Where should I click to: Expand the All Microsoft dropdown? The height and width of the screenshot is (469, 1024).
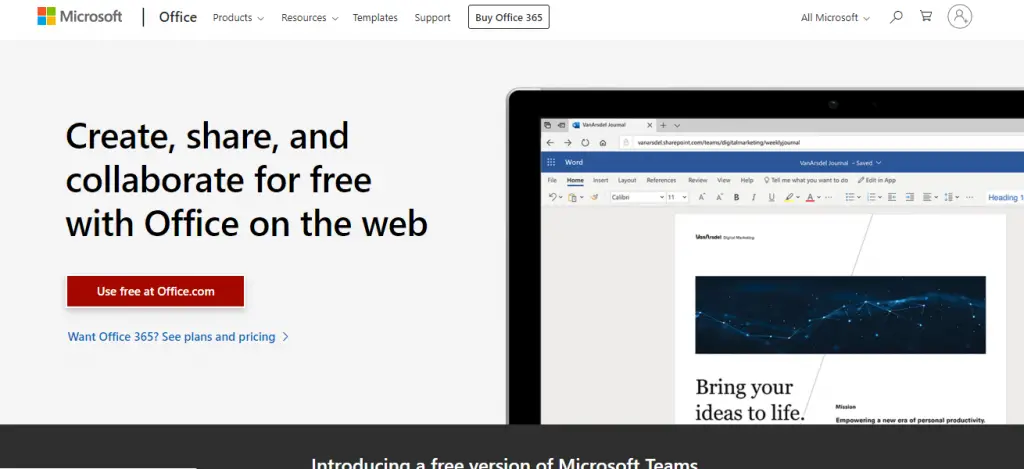[835, 18]
